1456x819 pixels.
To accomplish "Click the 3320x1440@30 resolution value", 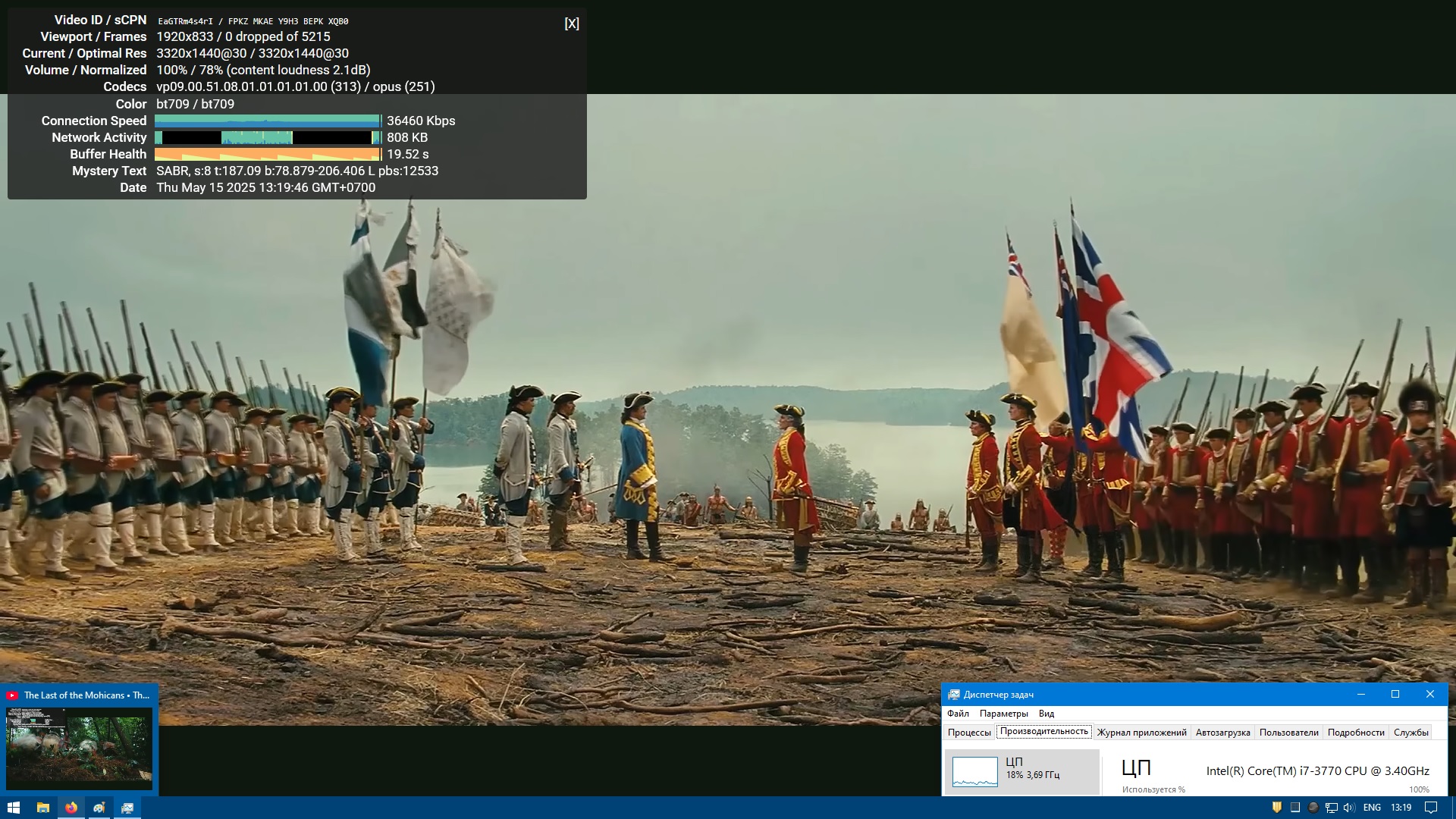I will (253, 54).
